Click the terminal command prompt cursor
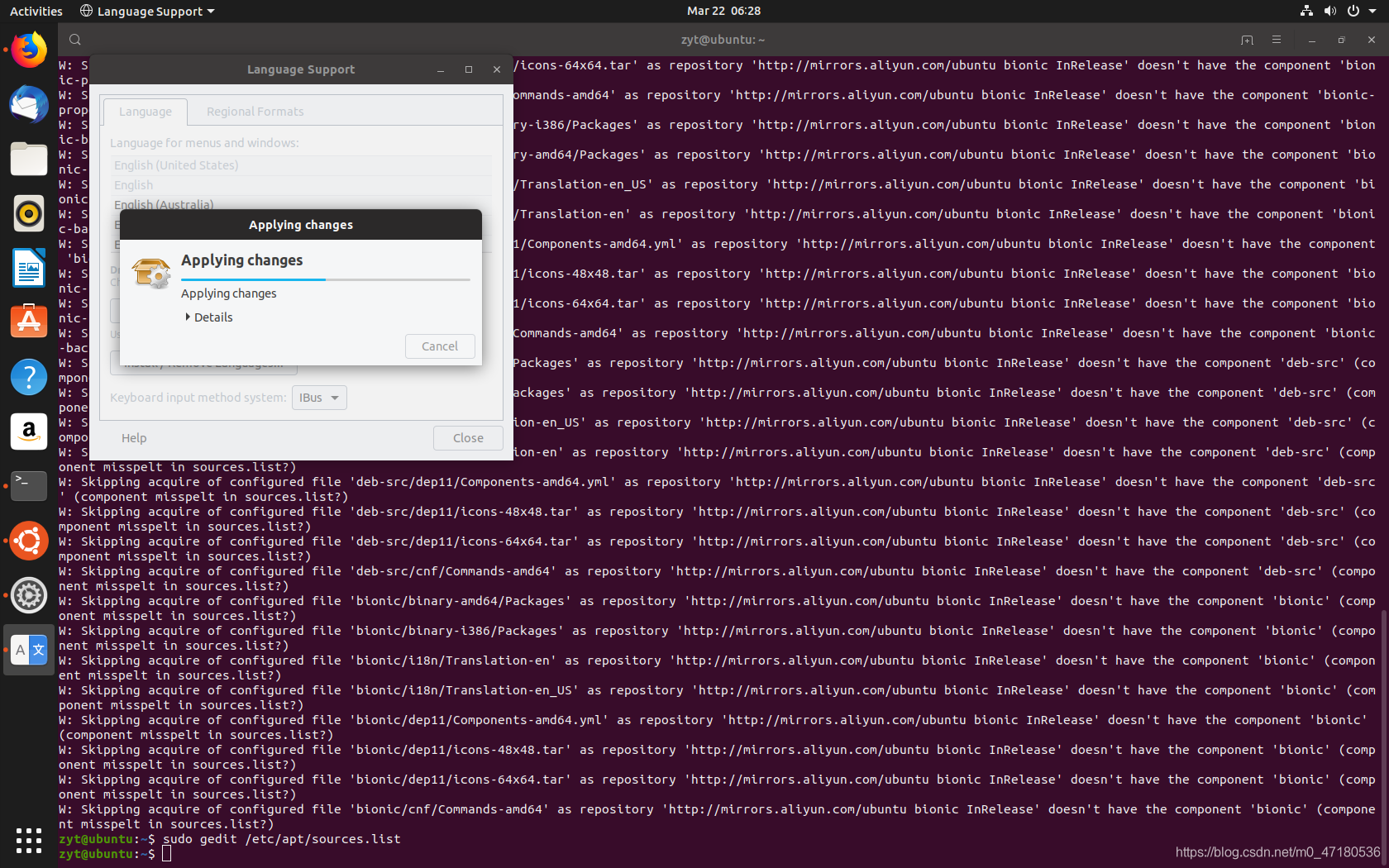 pyautogui.click(x=166, y=853)
